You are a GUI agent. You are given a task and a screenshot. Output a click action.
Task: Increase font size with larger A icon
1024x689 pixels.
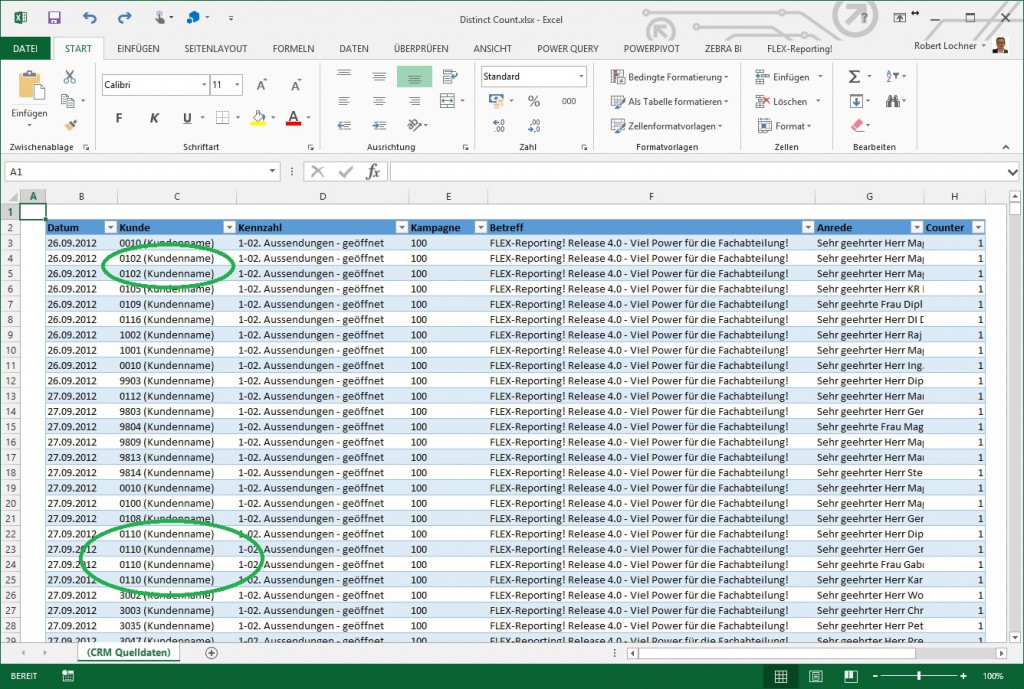click(x=261, y=85)
